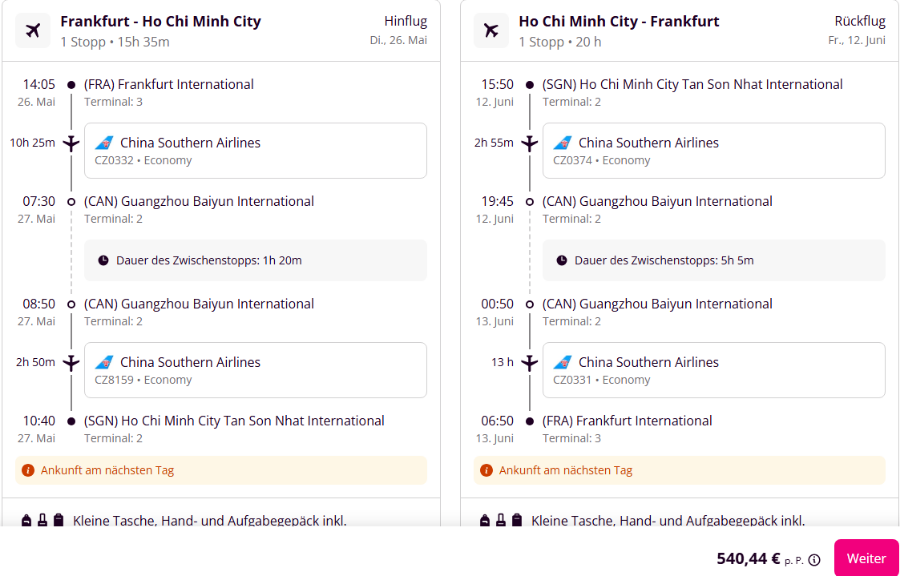
Task: Select the CZ0332 Economy flight segment card
Action: [x=255, y=150]
